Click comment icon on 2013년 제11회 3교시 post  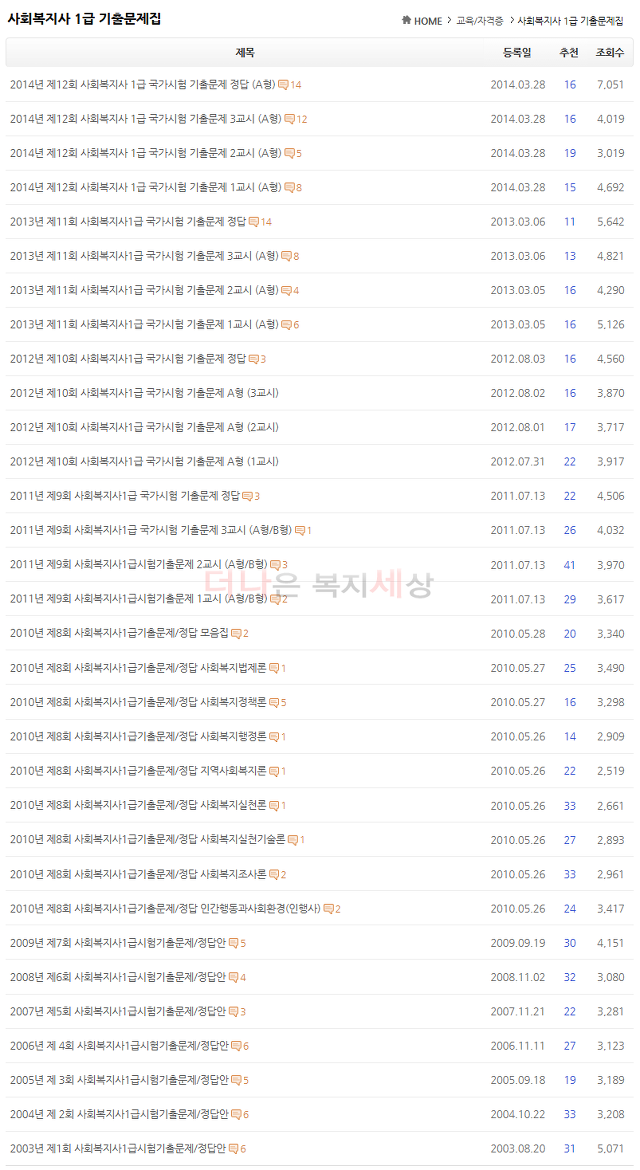click(286, 257)
